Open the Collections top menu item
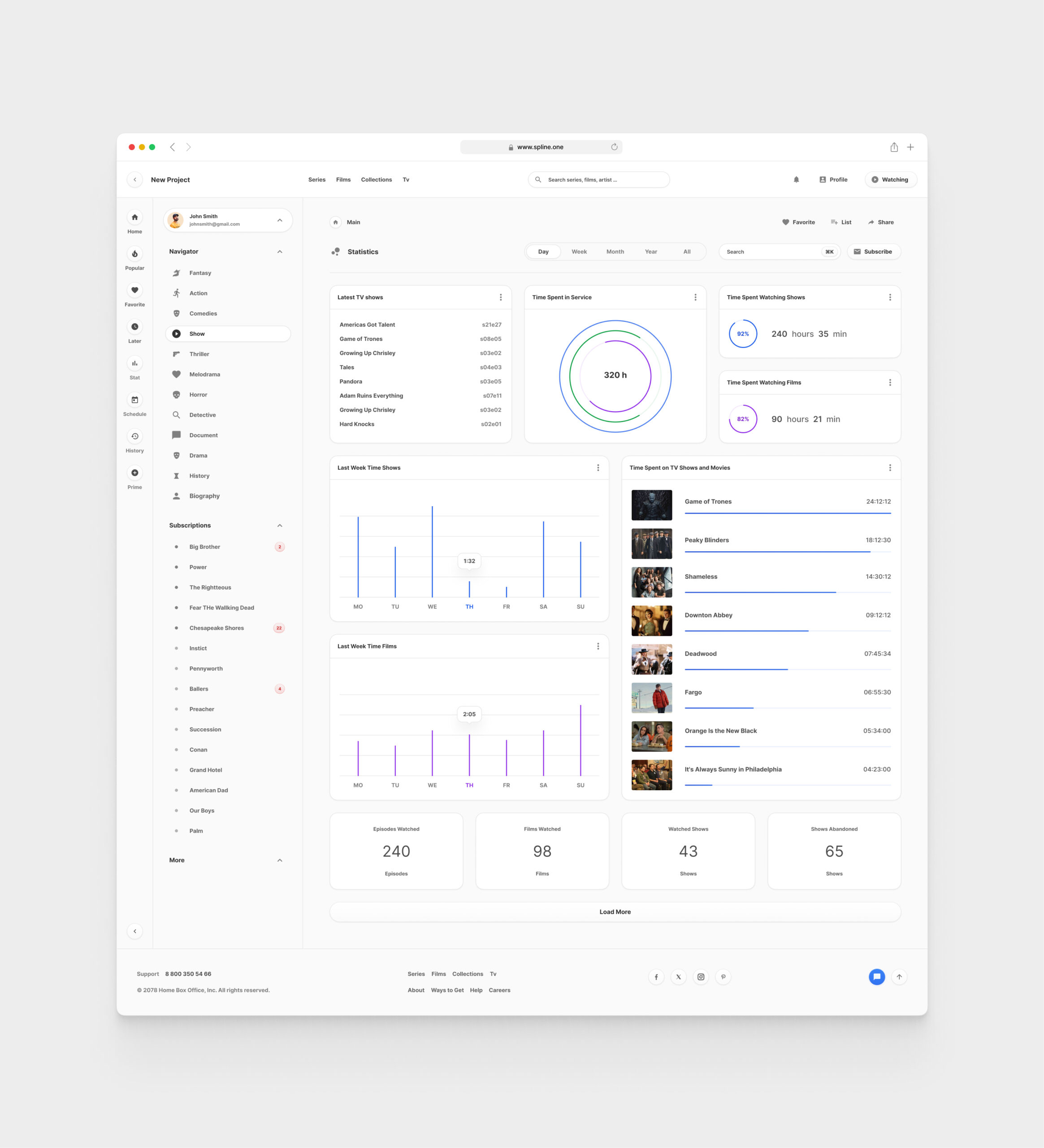This screenshot has height=1148, width=1044. pos(376,179)
